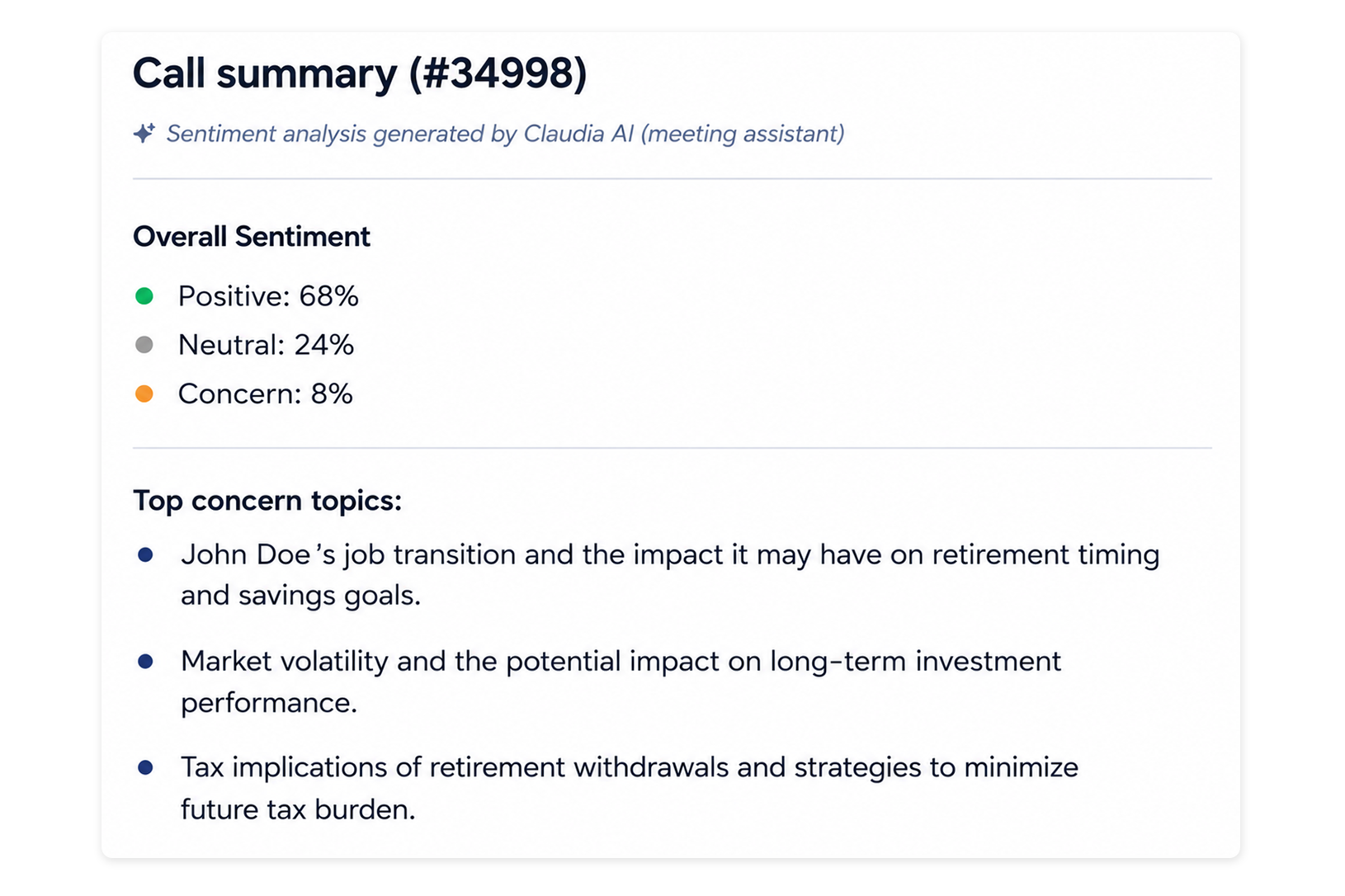1345x896 pixels.
Task: Click the bullet beside John Doe's job transition
Action: pyautogui.click(x=145, y=555)
